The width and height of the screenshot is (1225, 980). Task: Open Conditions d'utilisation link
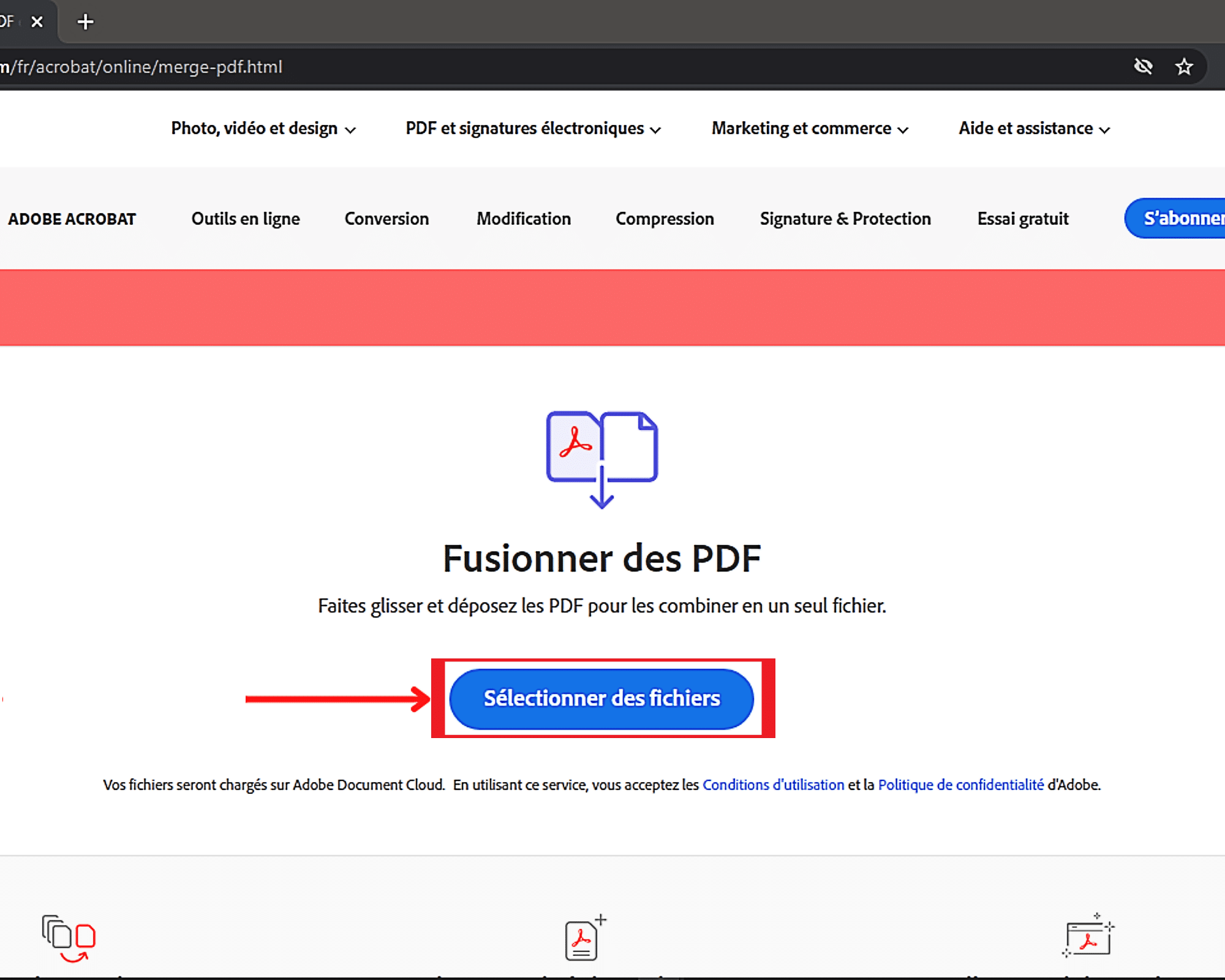(x=773, y=785)
